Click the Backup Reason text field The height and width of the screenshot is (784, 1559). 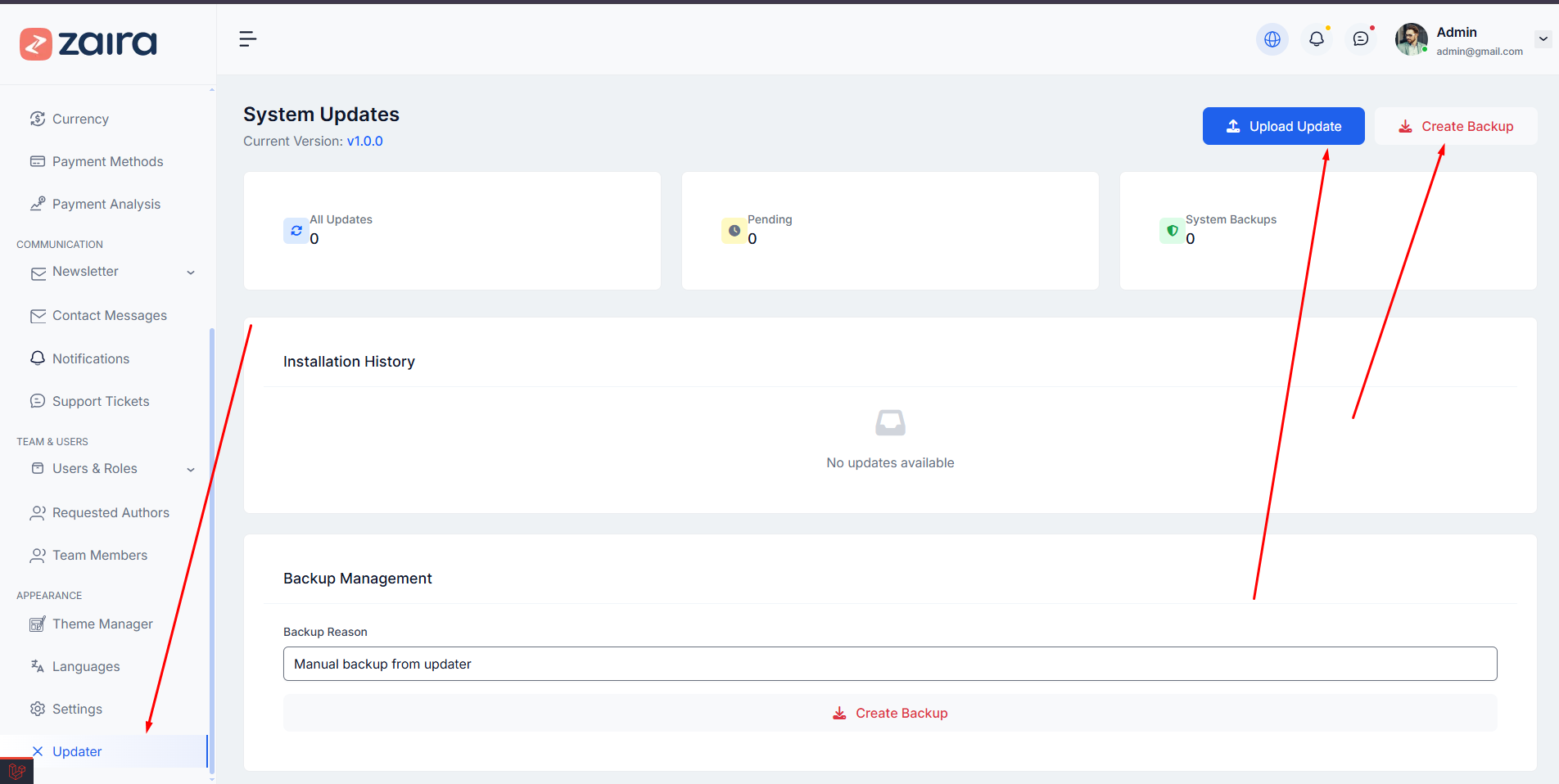pos(889,664)
